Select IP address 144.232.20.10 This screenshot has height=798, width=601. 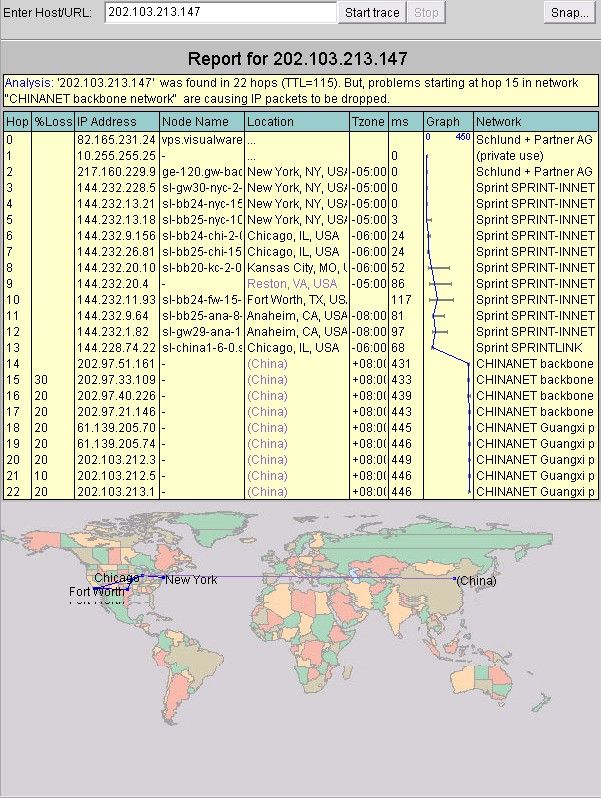117,268
